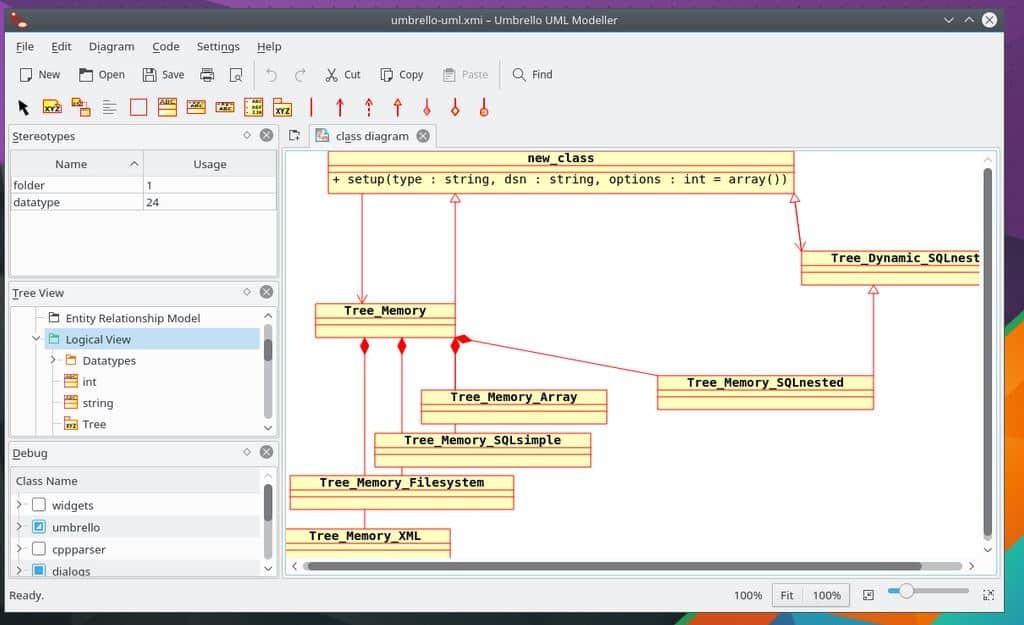Tick the cppparser checkbox
Viewport: 1024px width, 625px height.
tap(39, 549)
